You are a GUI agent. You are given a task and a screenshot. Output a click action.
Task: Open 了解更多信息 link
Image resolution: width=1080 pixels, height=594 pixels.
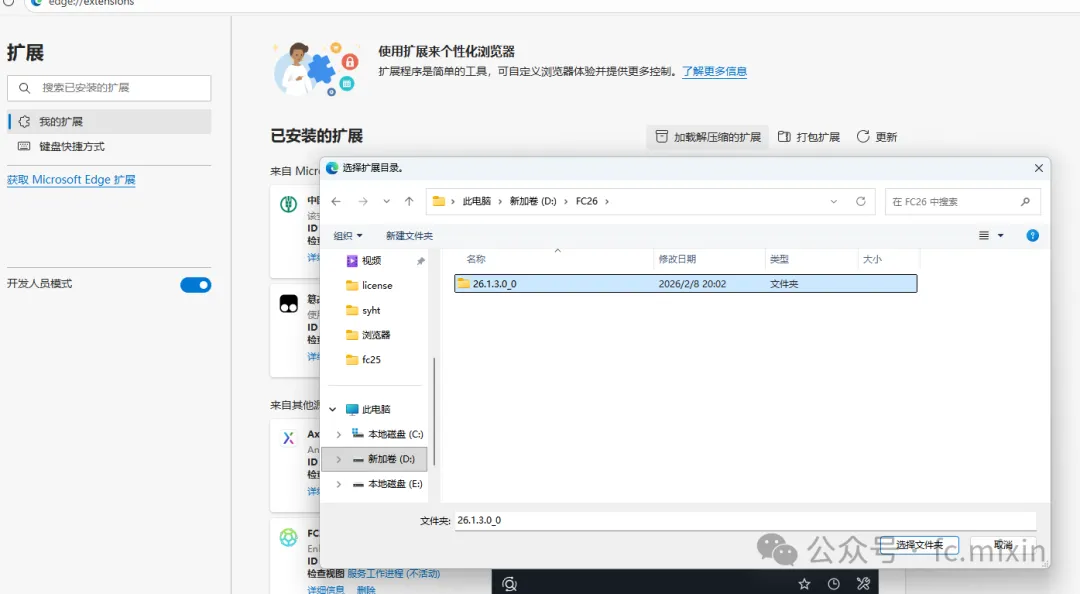tap(714, 71)
